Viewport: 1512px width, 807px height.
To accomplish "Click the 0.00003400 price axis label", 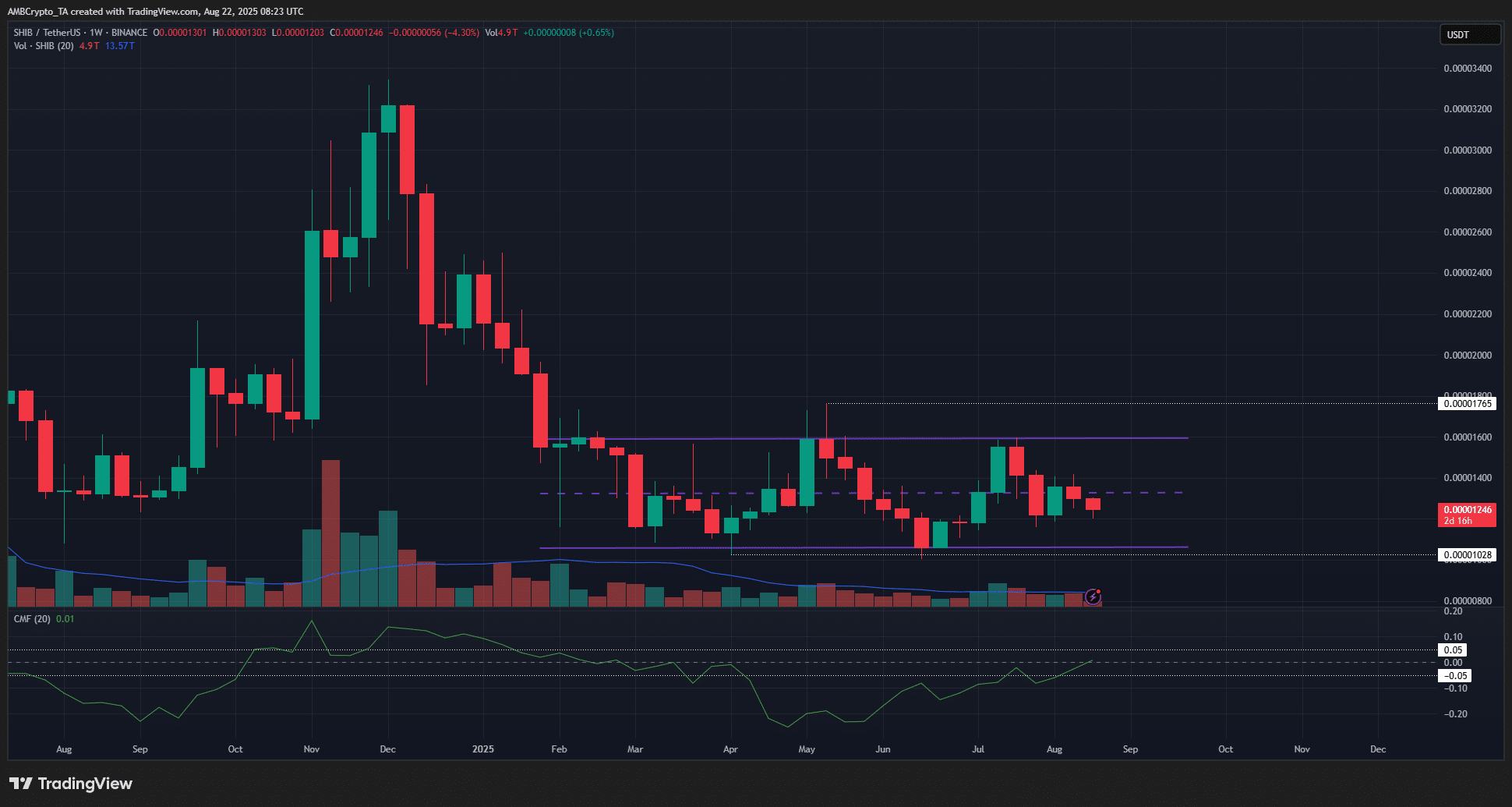I will click(x=1467, y=69).
